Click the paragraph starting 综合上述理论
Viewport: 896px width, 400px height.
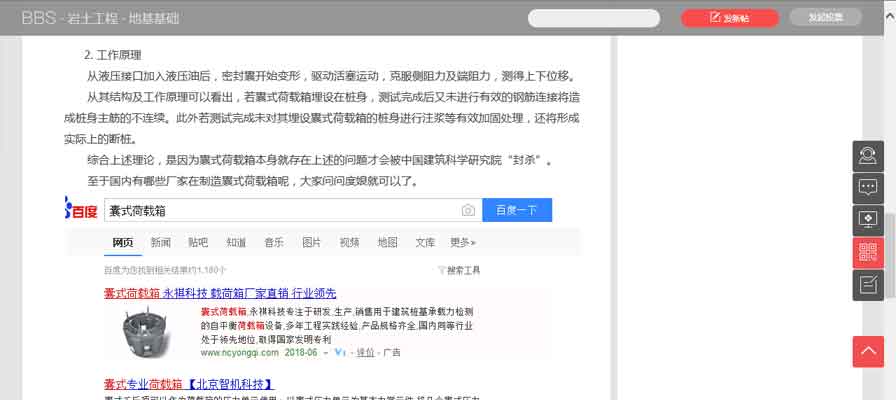tap(321, 161)
